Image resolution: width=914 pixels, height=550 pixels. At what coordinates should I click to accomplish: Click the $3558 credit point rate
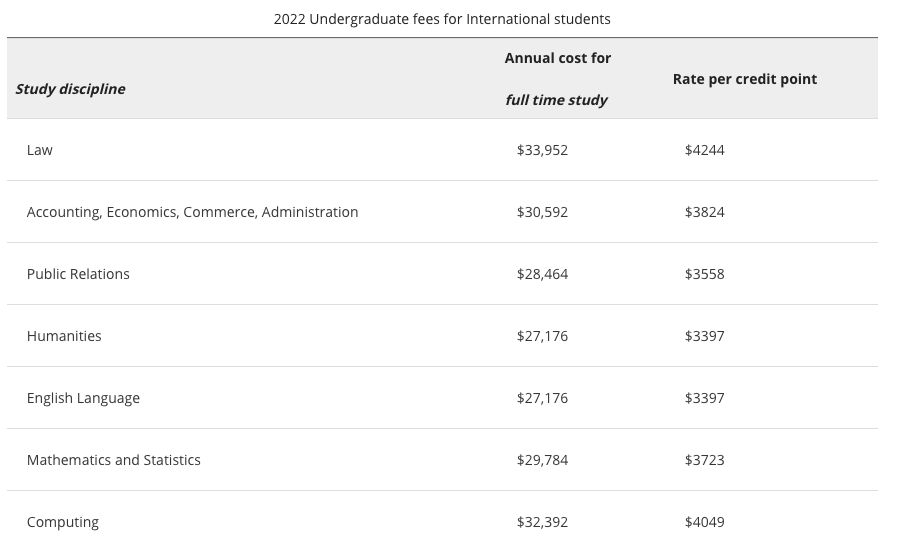pos(704,274)
